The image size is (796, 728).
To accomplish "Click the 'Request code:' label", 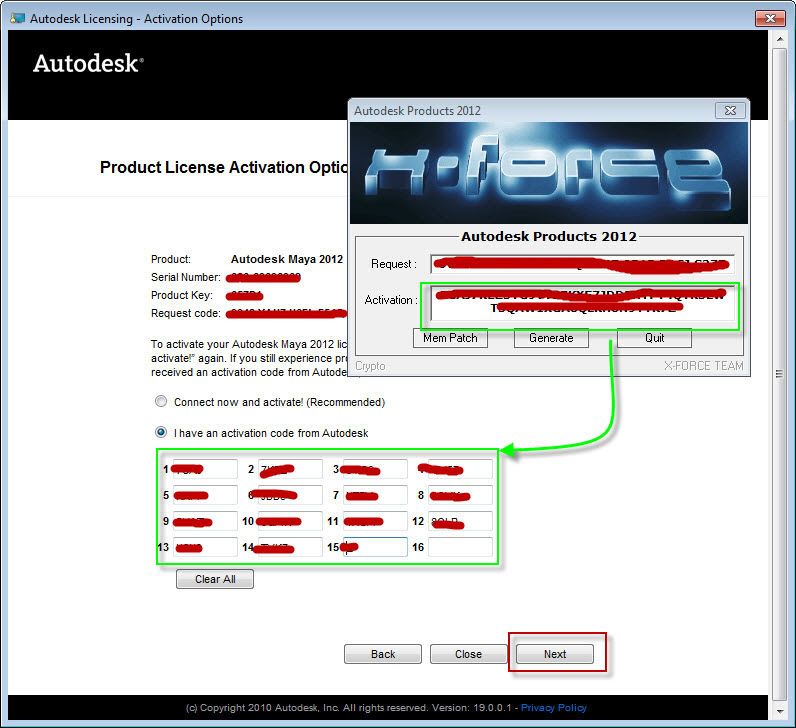I will (x=186, y=313).
